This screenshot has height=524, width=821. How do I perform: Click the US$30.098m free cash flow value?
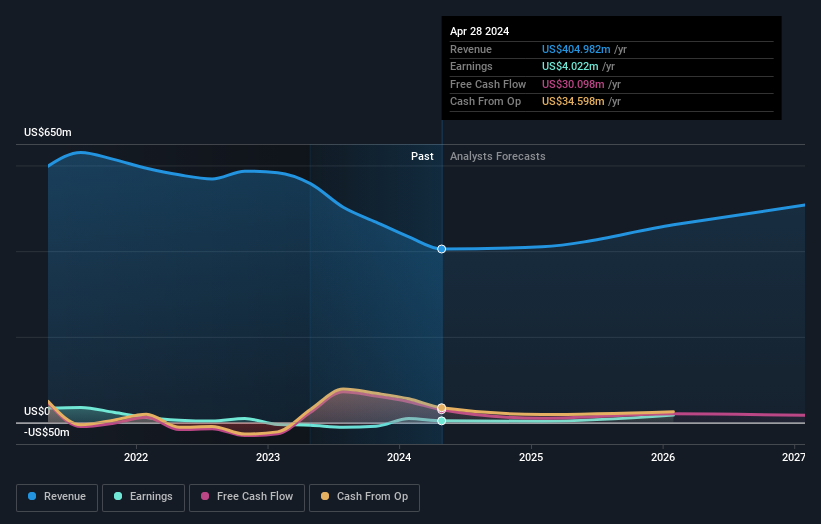pyautogui.click(x=573, y=84)
